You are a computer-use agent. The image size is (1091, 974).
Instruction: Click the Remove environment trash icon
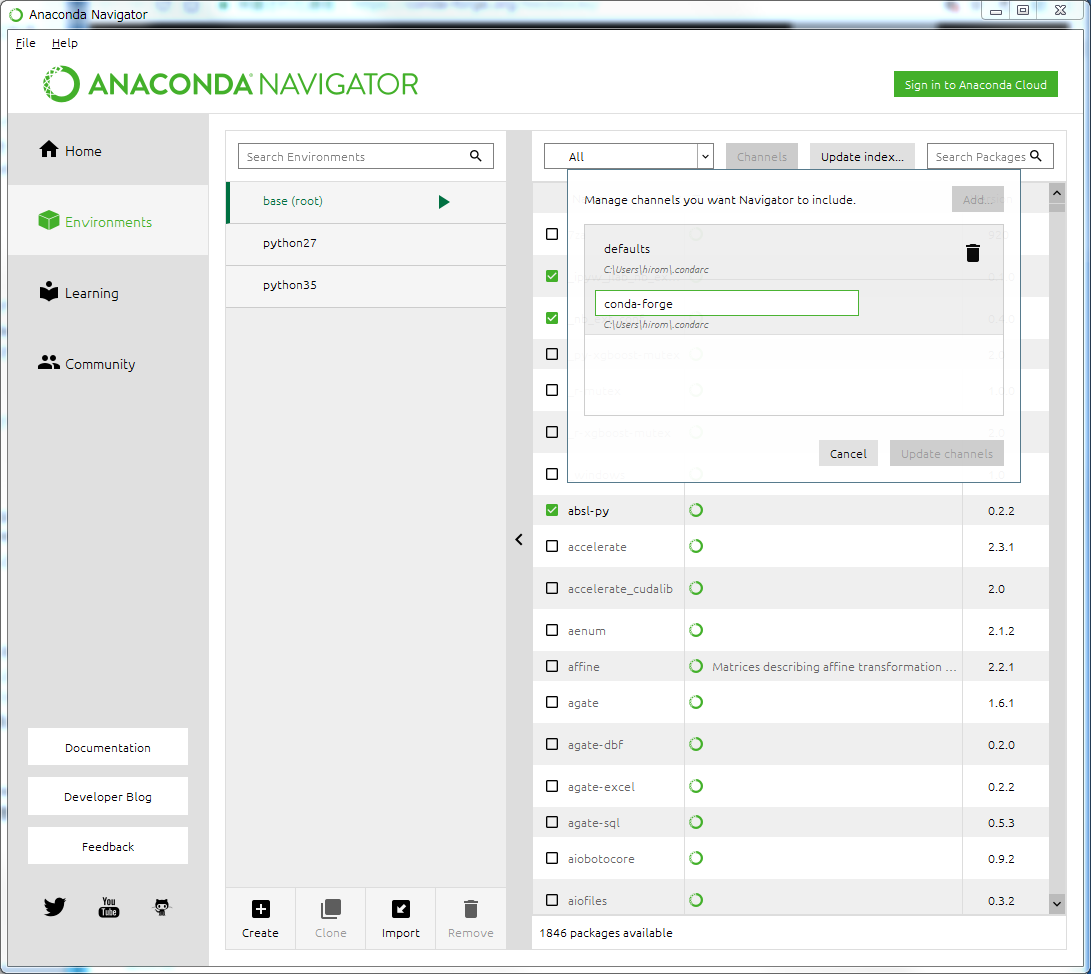click(471, 909)
